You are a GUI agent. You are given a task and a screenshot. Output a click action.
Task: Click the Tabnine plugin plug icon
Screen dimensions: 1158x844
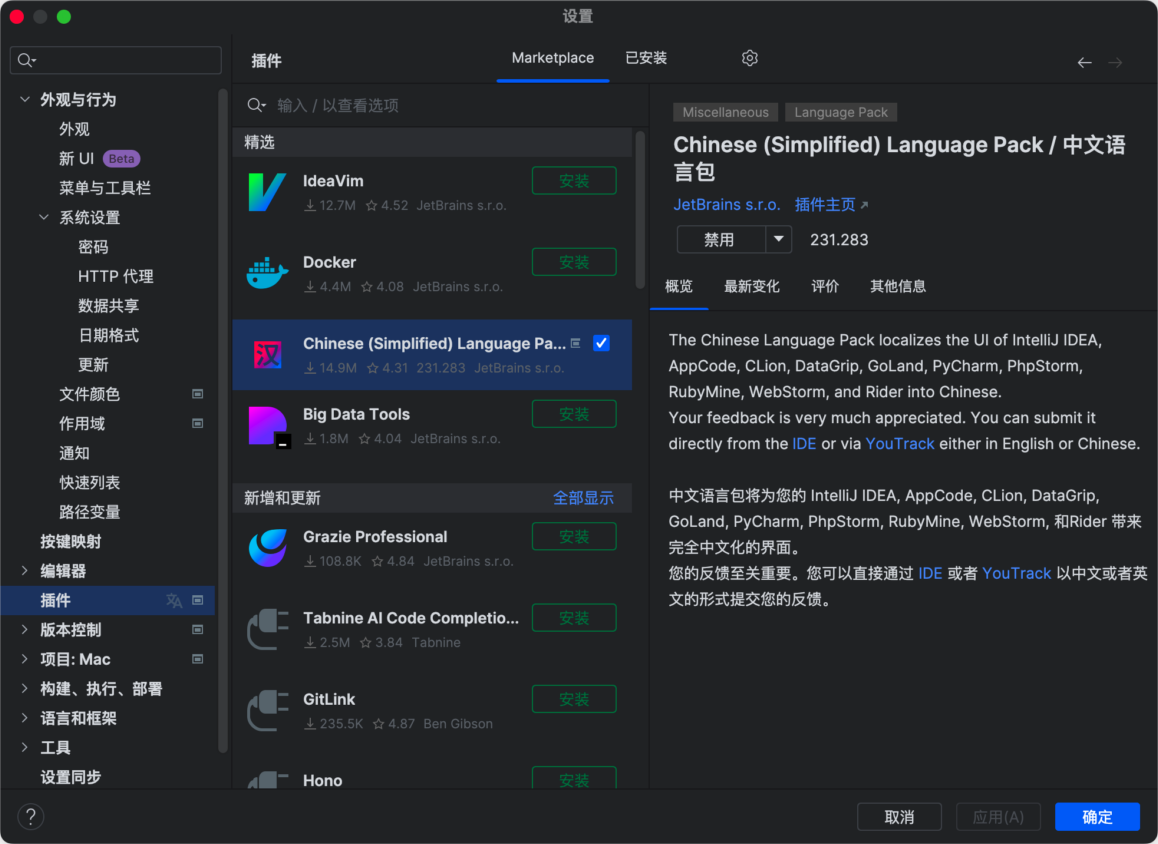(267, 629)
